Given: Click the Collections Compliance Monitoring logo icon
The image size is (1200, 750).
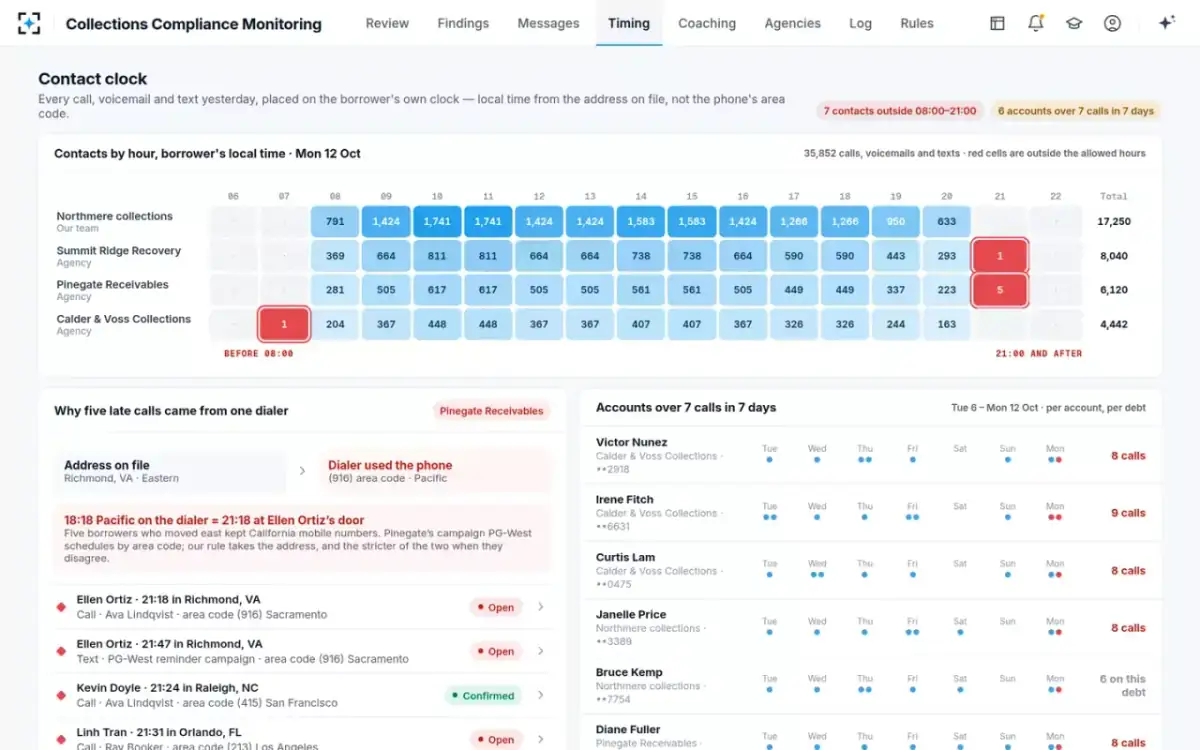Looking at the screenshot, I should pos(30,23).
